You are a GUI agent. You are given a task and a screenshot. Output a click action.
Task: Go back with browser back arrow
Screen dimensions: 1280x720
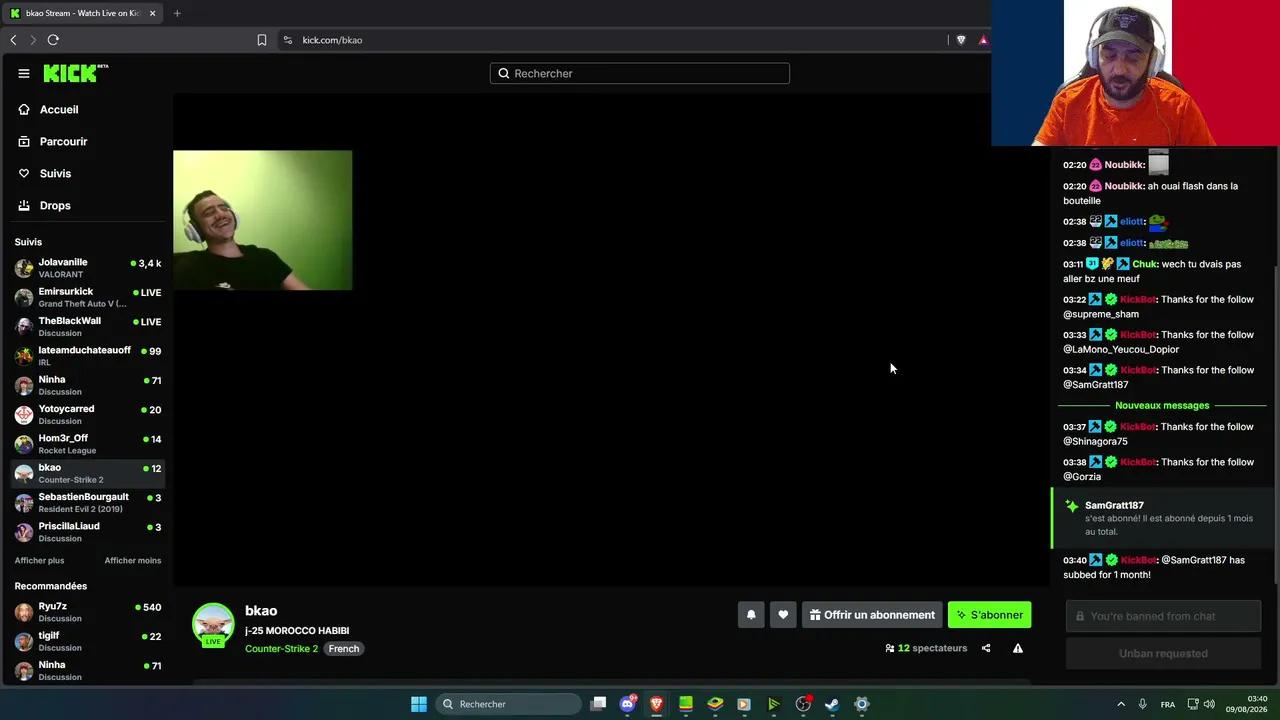[13, 40]
